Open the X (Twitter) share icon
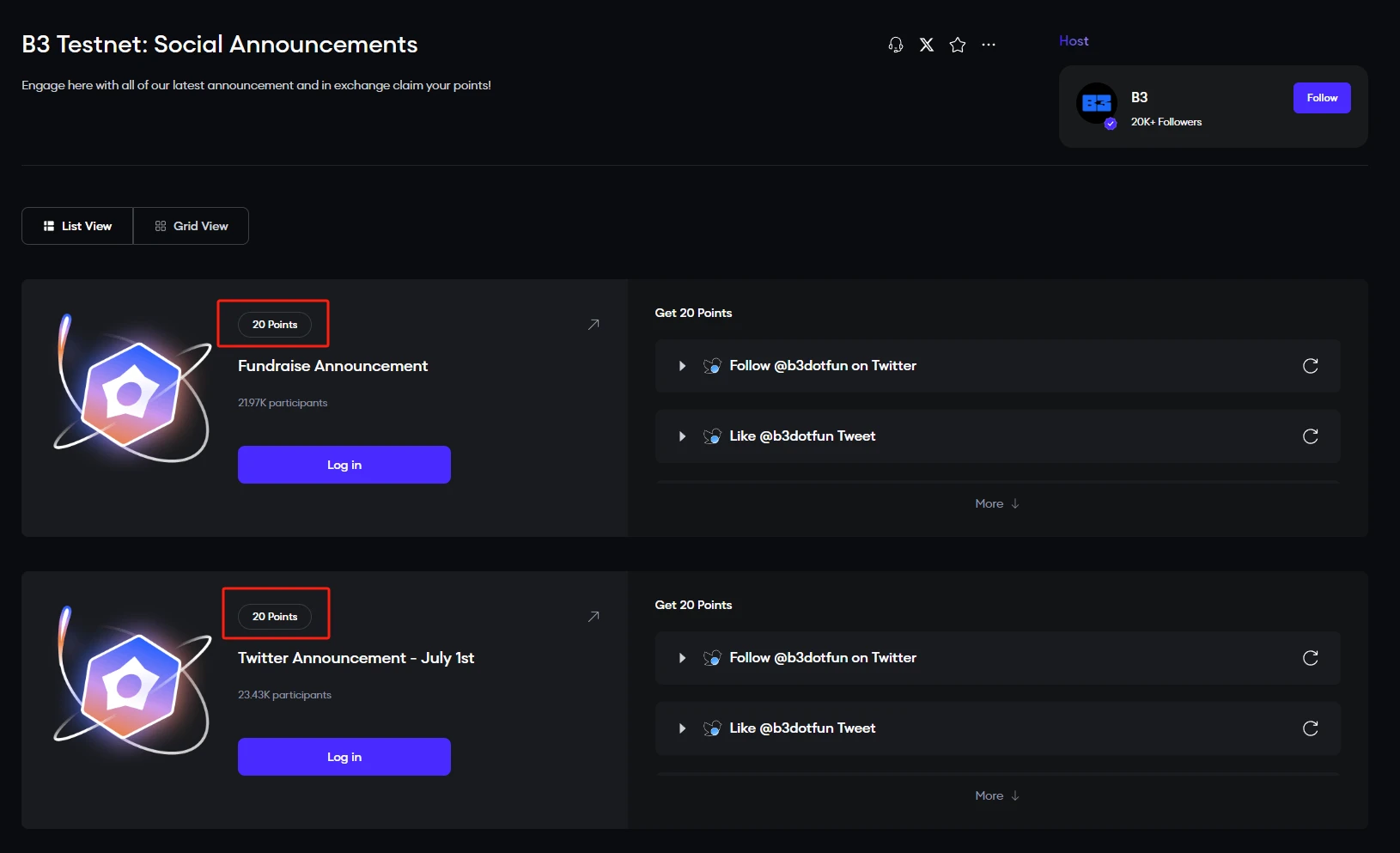 (x=927, y=45)
